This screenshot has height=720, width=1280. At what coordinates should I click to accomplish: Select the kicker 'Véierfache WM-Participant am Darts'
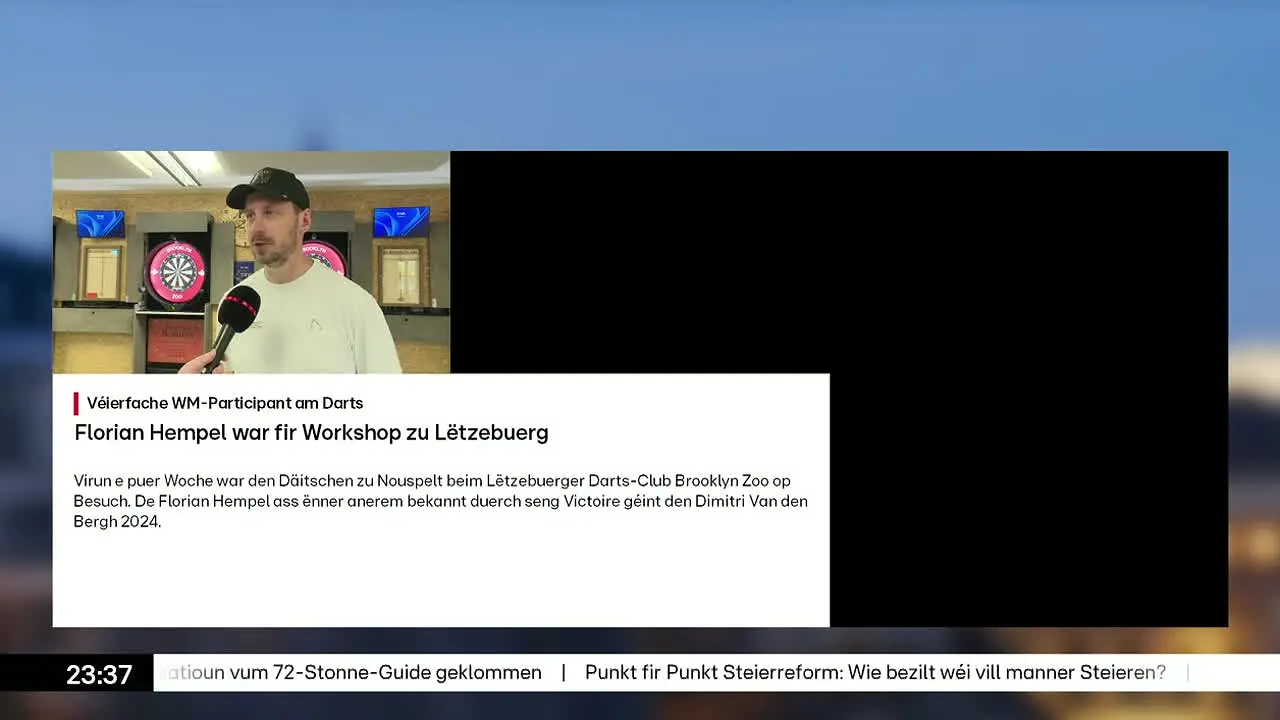pos(225,403)
